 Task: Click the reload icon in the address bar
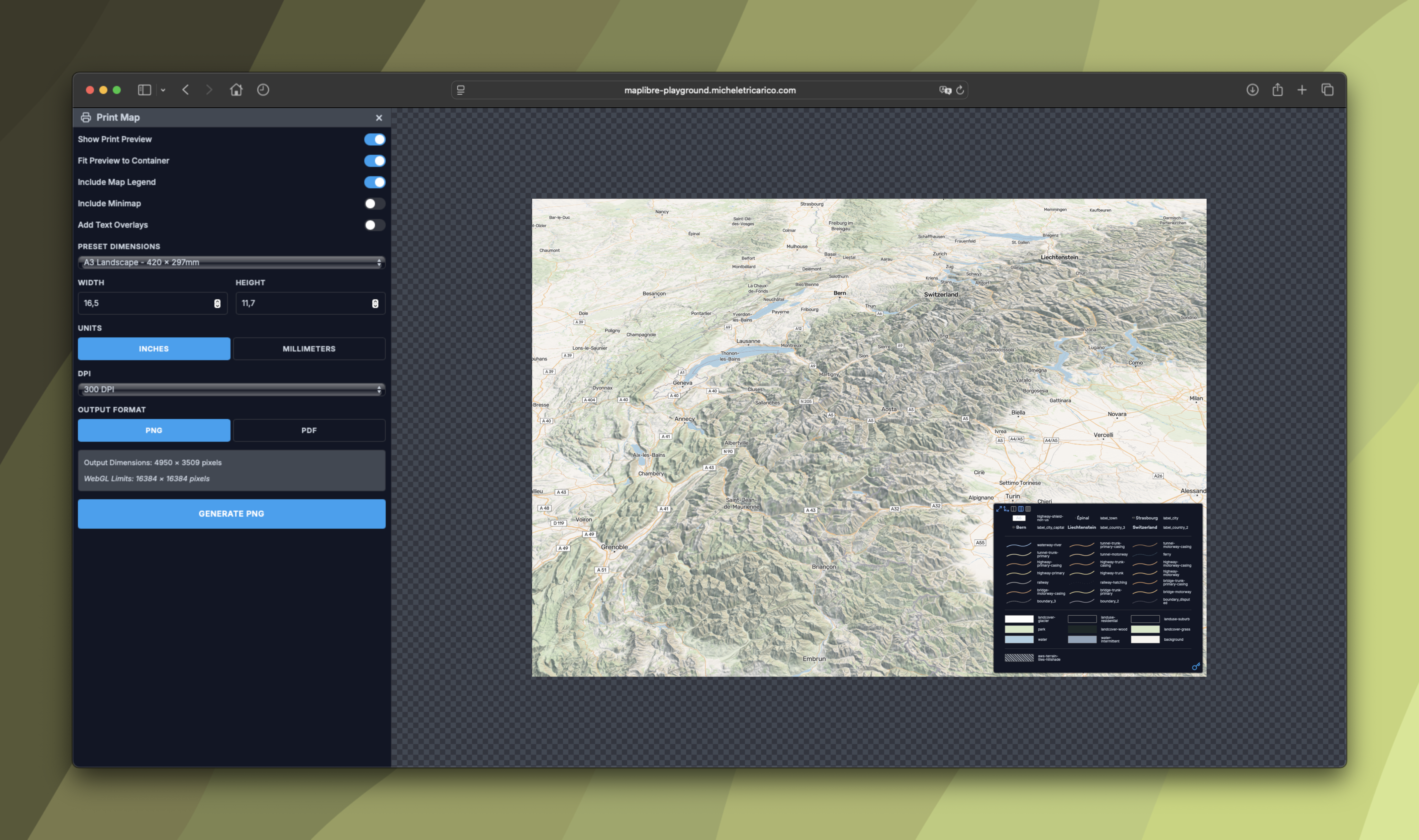pos(959,90)
